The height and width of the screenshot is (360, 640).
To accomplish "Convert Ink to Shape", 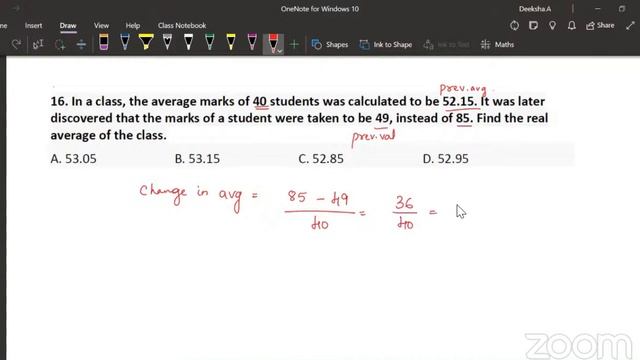I will [386, 44].
